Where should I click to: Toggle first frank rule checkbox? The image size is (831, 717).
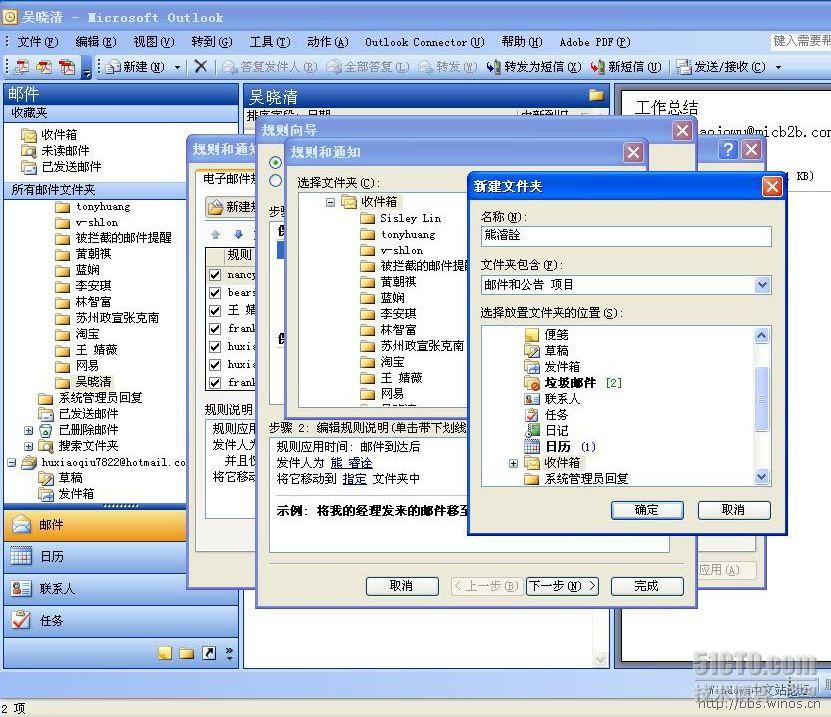pos(215,329)
